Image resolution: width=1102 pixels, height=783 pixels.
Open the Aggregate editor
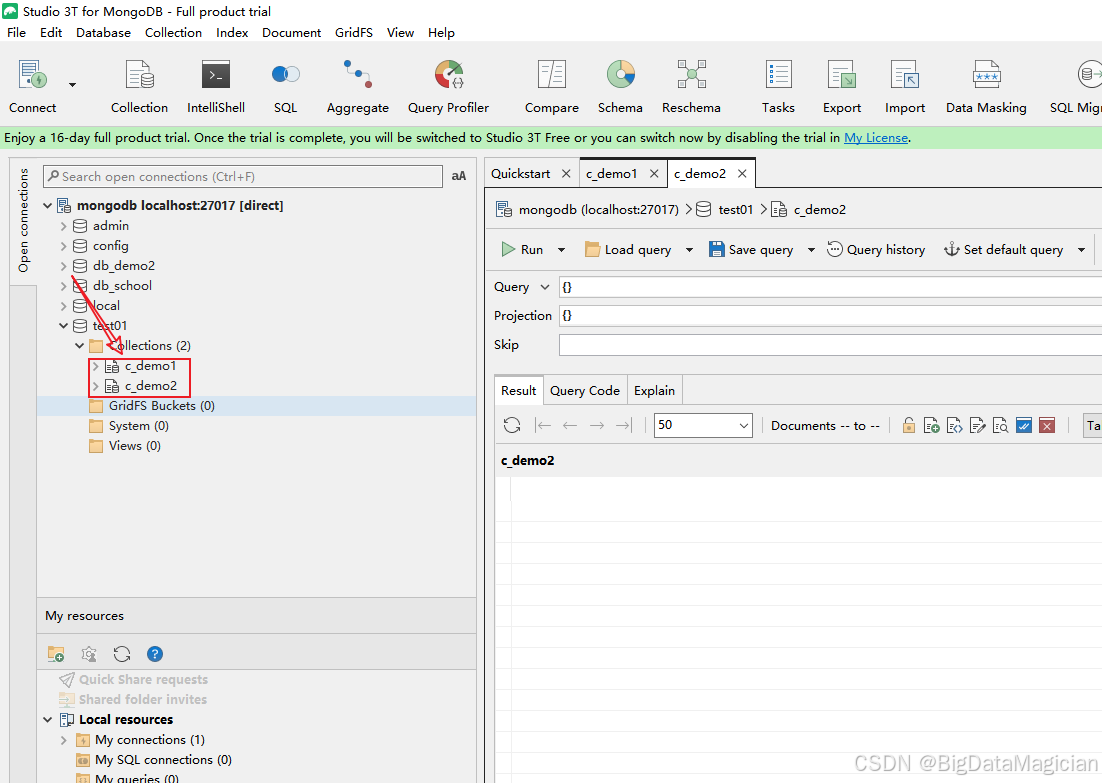point(358,87)
